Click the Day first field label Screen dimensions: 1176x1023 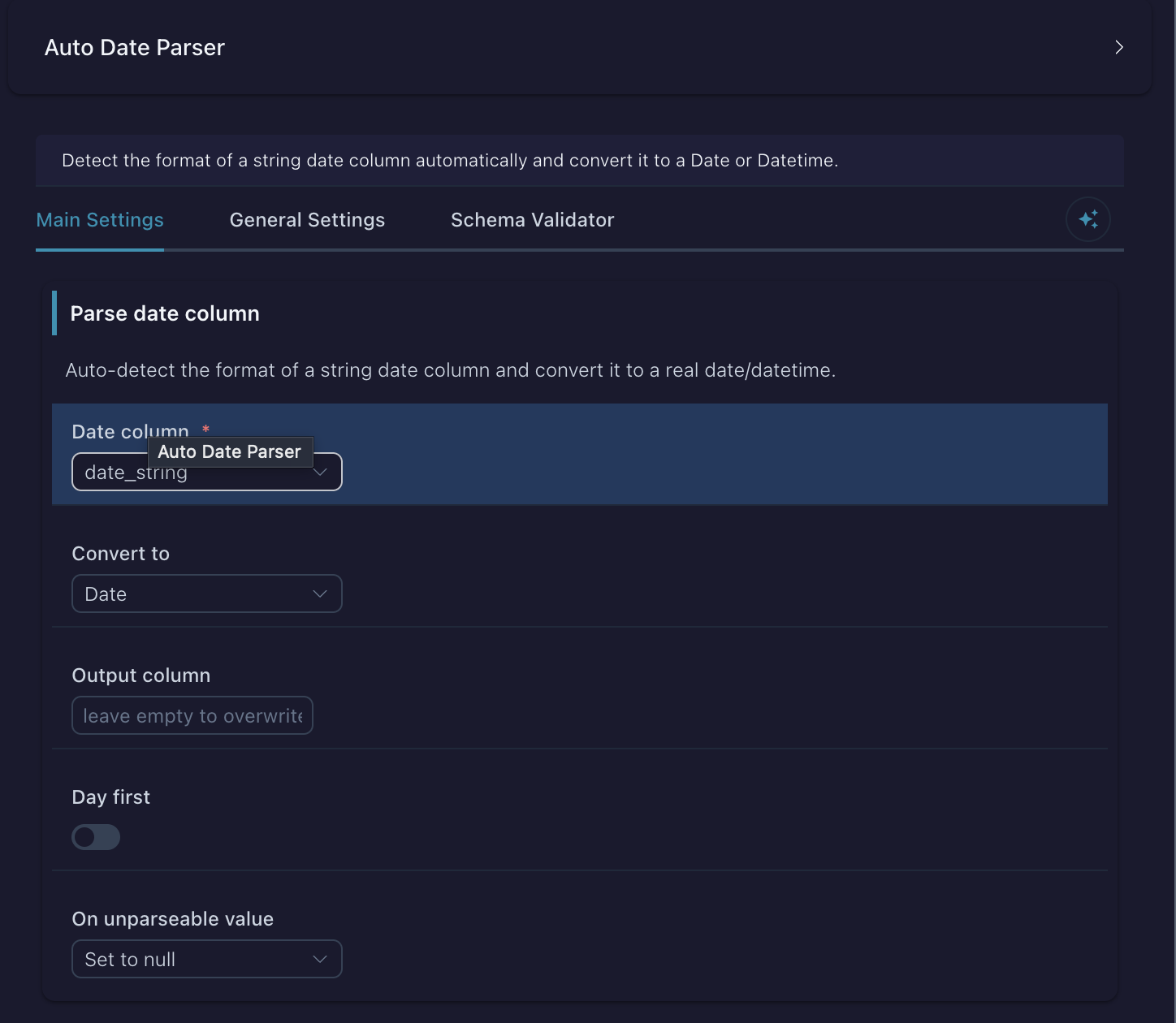pyautogui.click(x=111, y=797)
